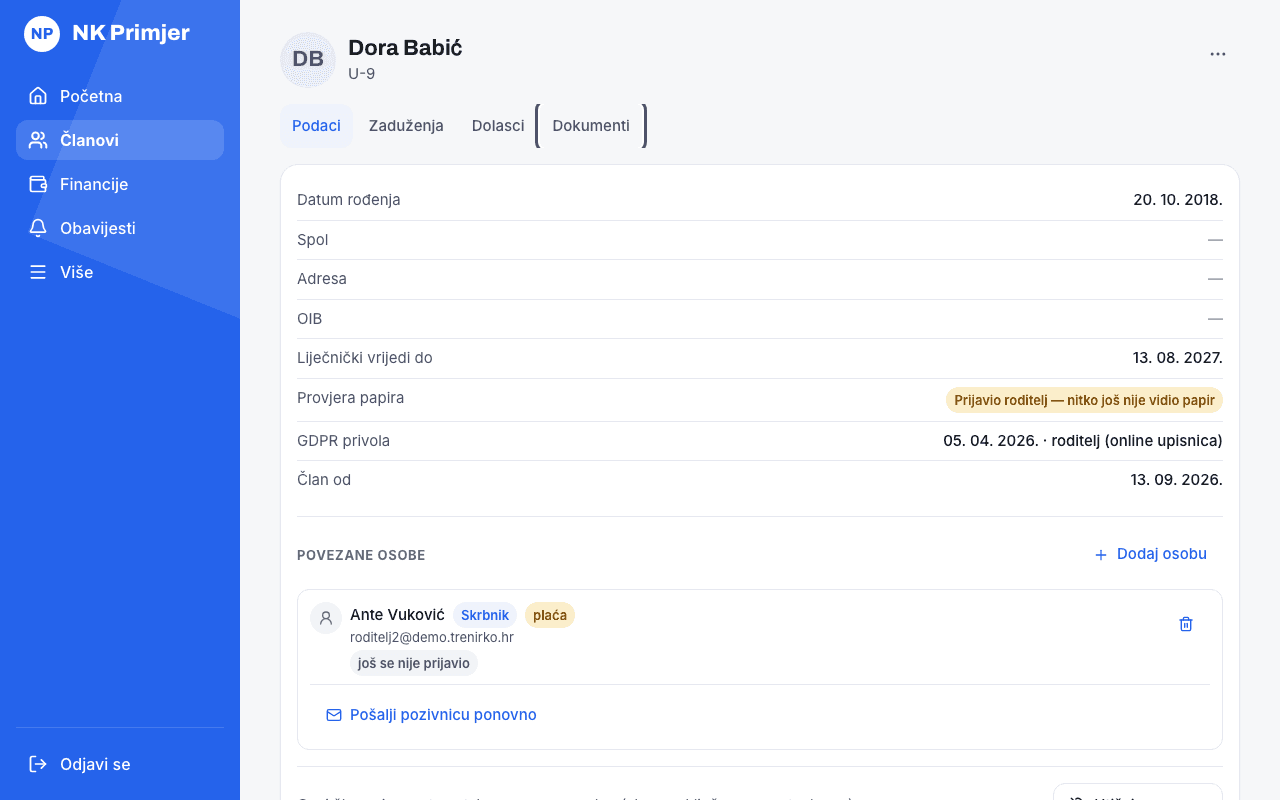
Task: Open the Dolasci tab
Action: [498, 126]
